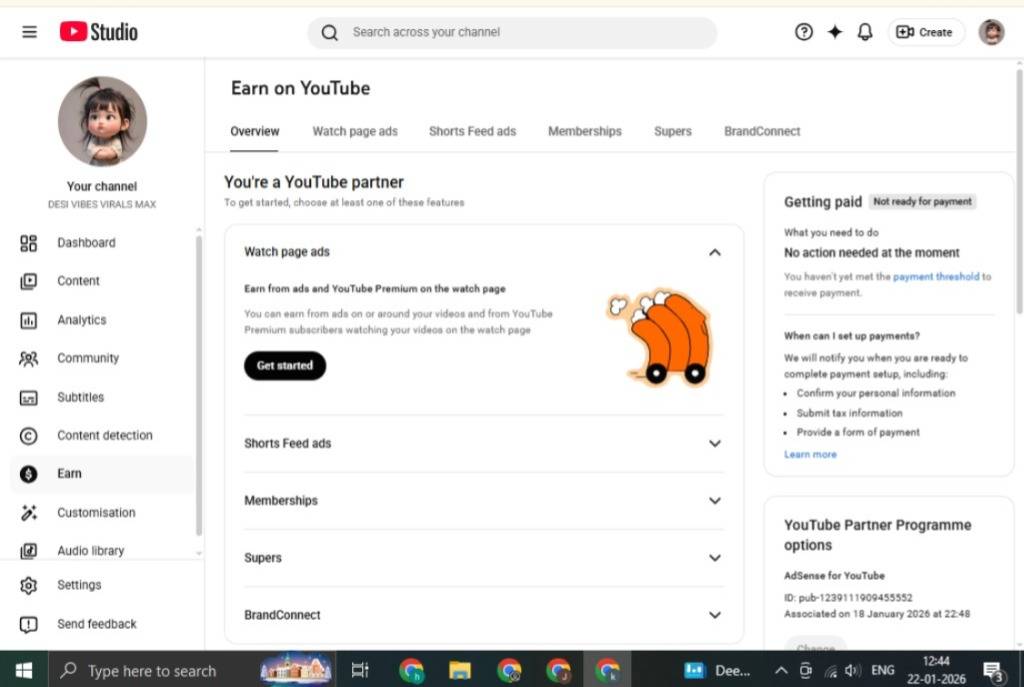Expand the Supers section chevron
This screenshot has height=687, width=1024.
[714, 558]
